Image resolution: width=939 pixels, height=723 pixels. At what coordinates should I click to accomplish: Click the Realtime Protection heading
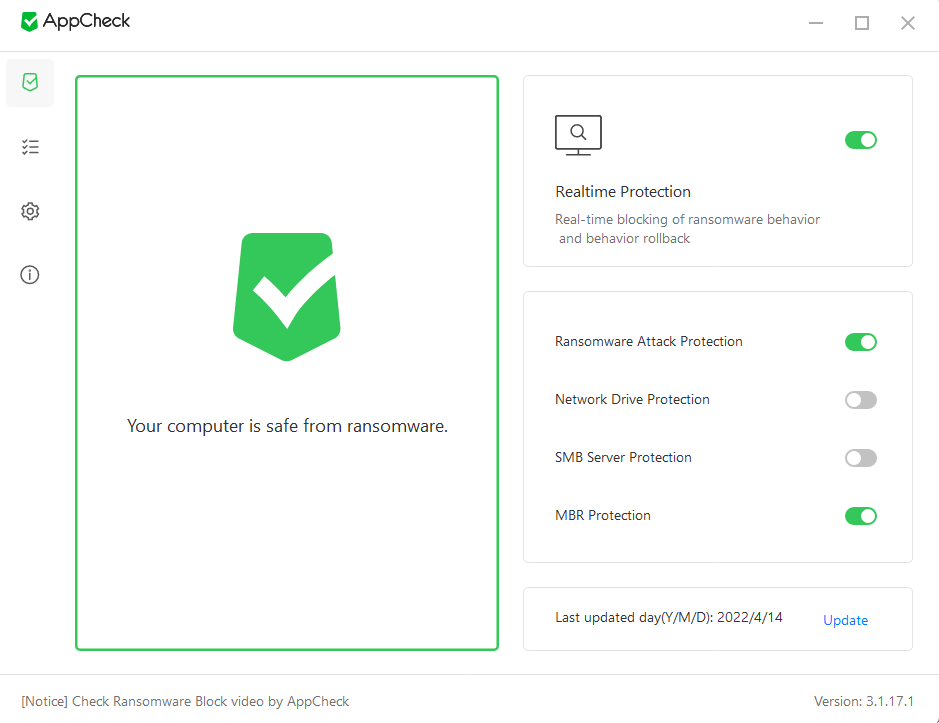pyautogui.click(x=623, y=192)
